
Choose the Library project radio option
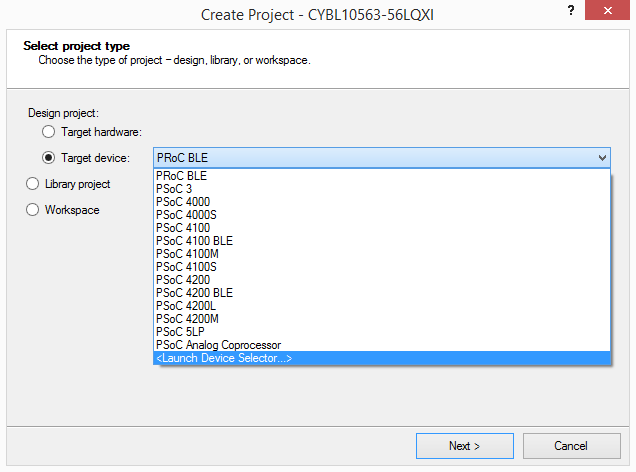(33, 184)
